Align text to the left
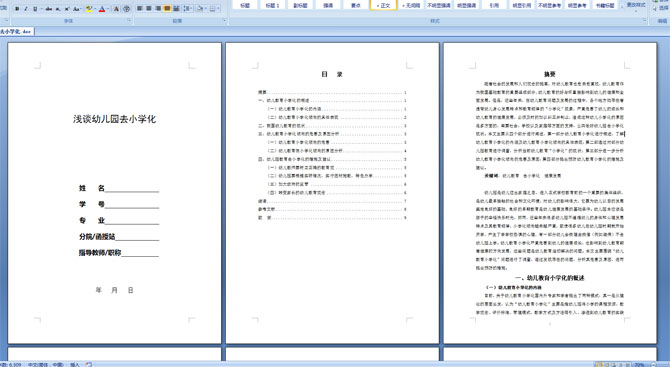Screen dimensions: 670x367 pos(139,9)
